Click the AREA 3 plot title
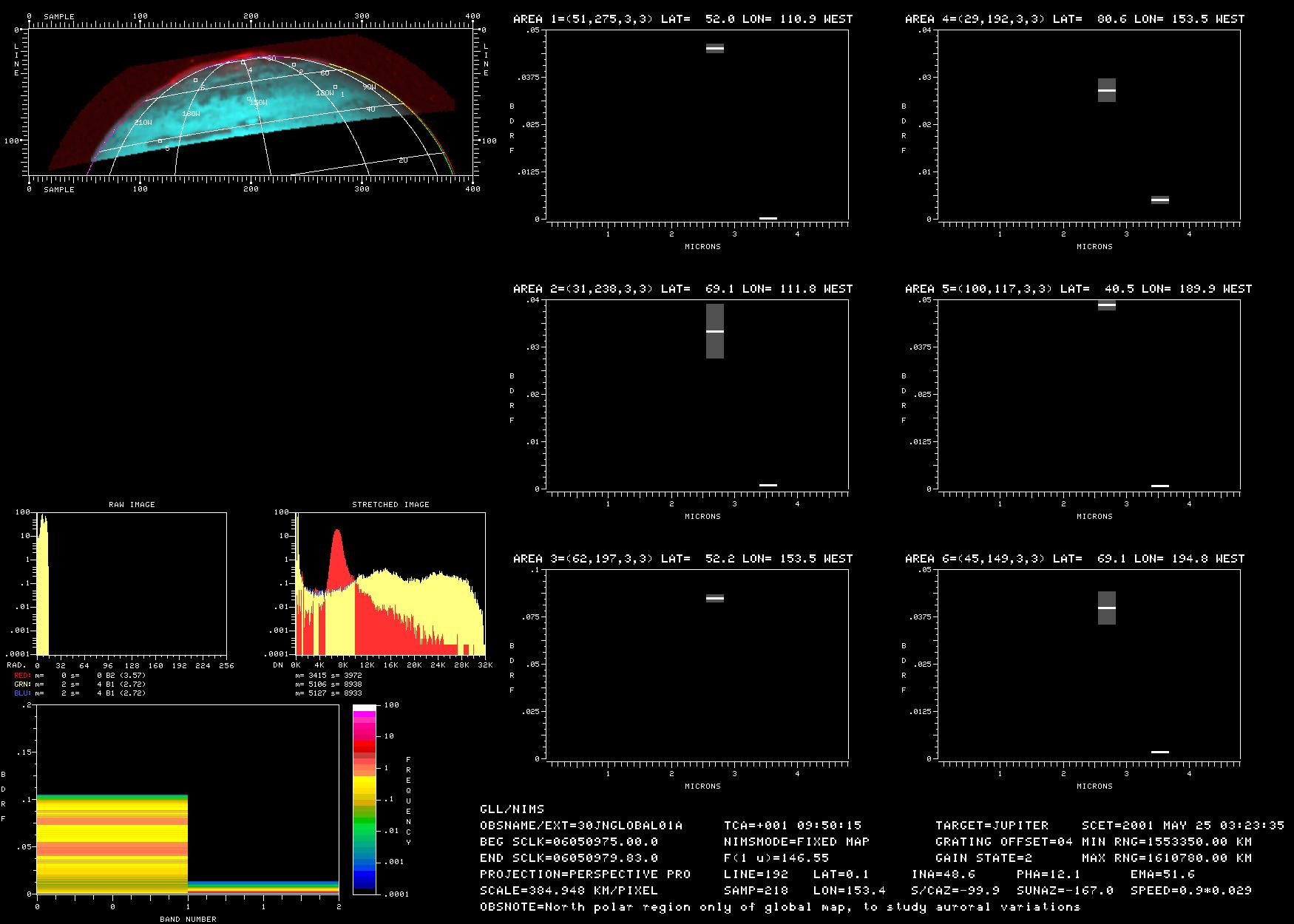Screen dimensions: 1294x924 pos(682,559)
